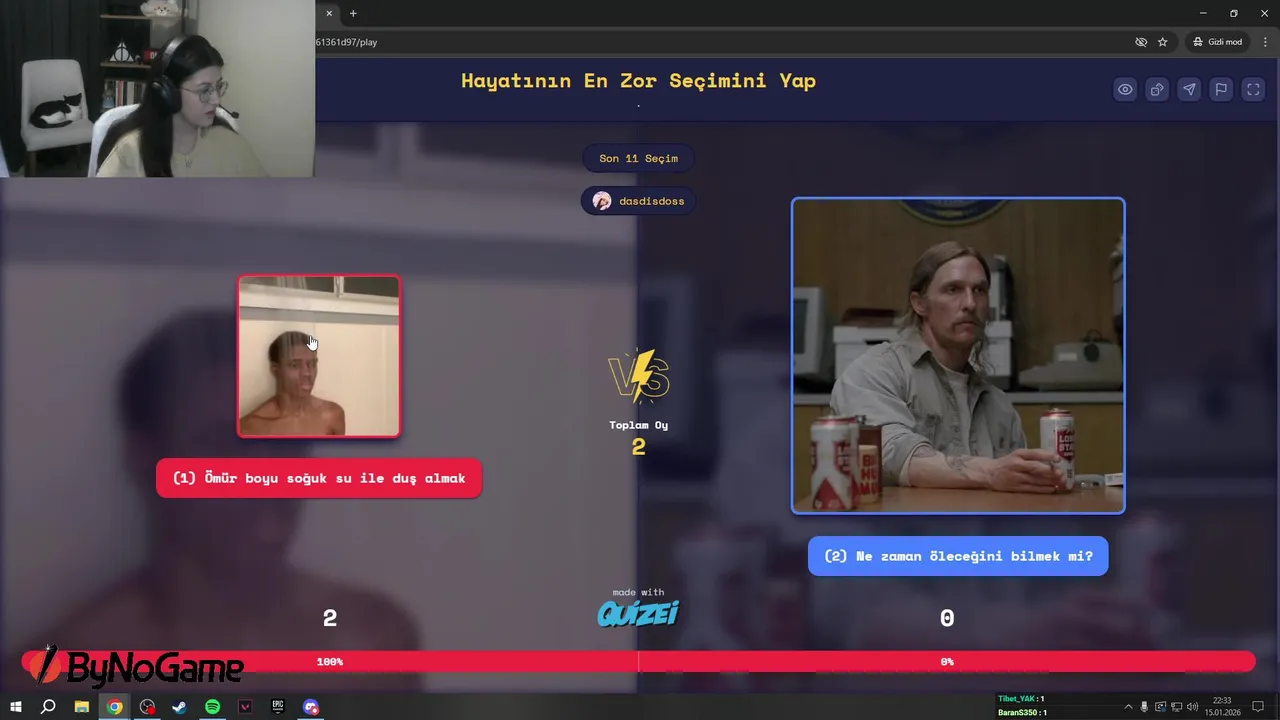
Task: Click the dice shuffle icon in quiz header
Action: [x=1157, y=89]
